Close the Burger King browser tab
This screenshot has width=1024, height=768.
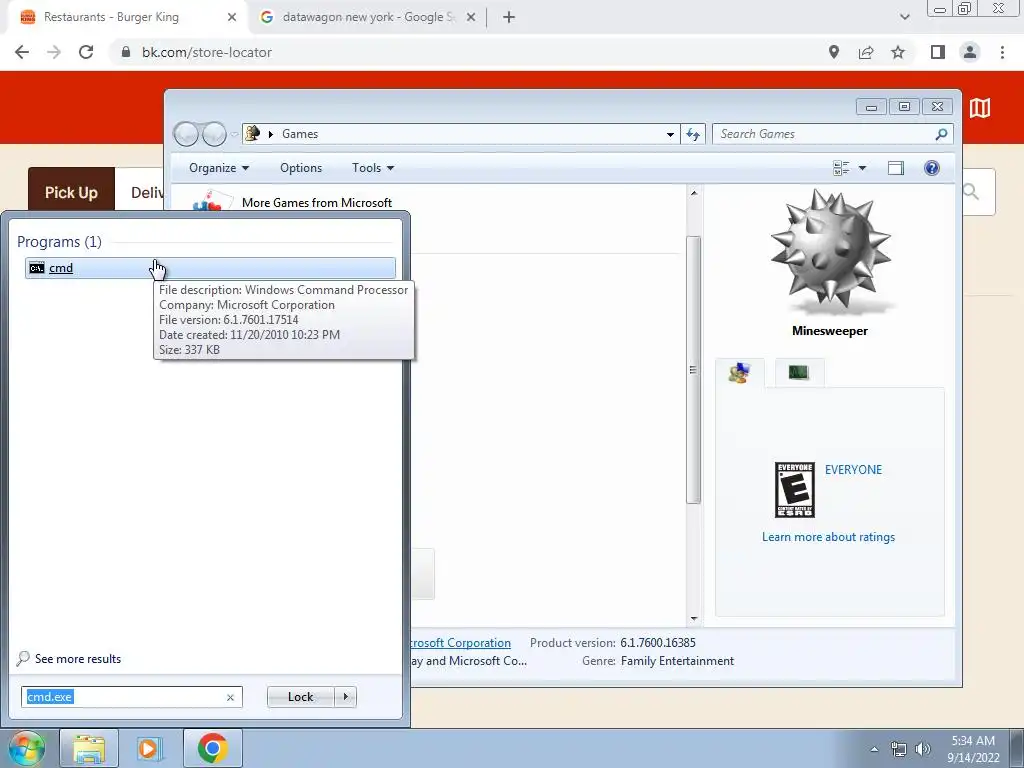point(232,17)
